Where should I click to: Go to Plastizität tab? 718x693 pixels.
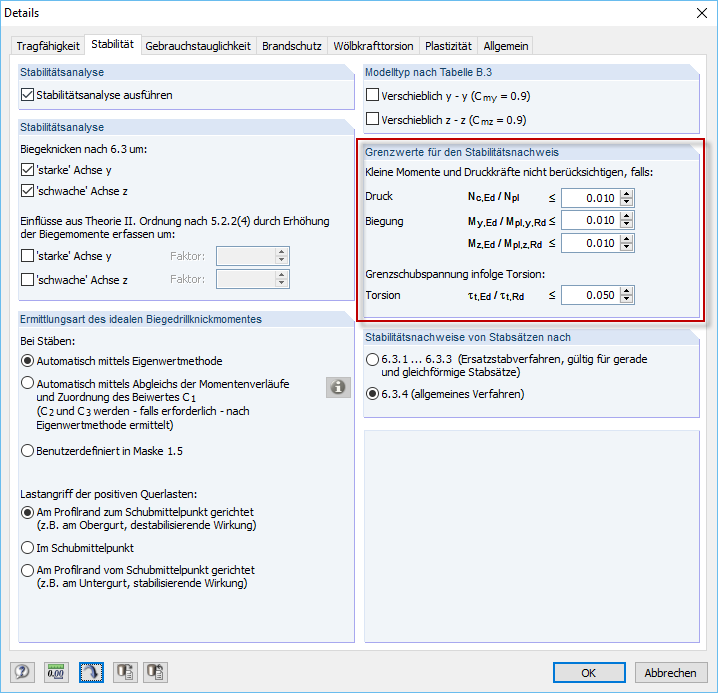[x=448, y=46]
